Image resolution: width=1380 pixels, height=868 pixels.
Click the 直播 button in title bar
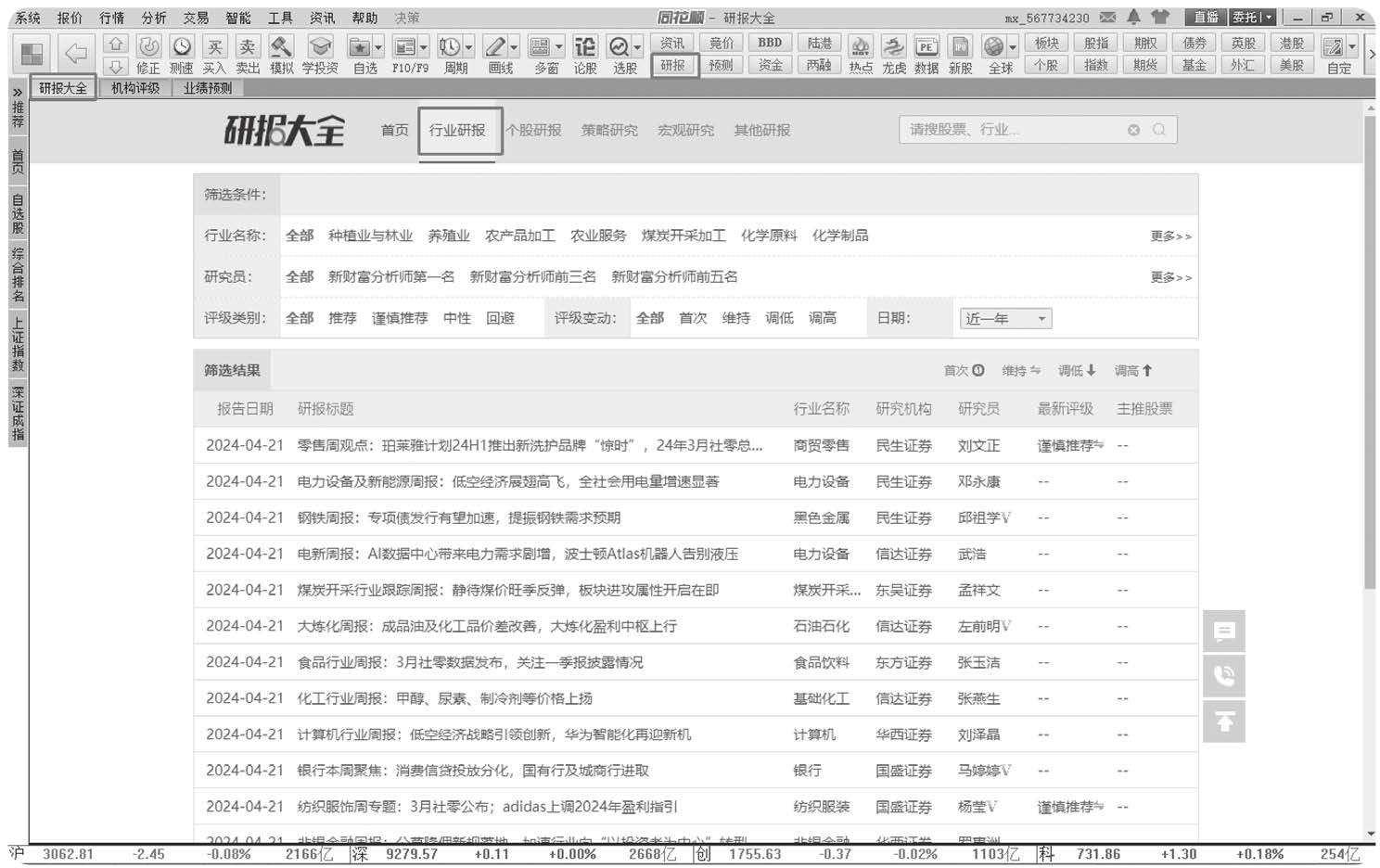tap(1206, 18)
